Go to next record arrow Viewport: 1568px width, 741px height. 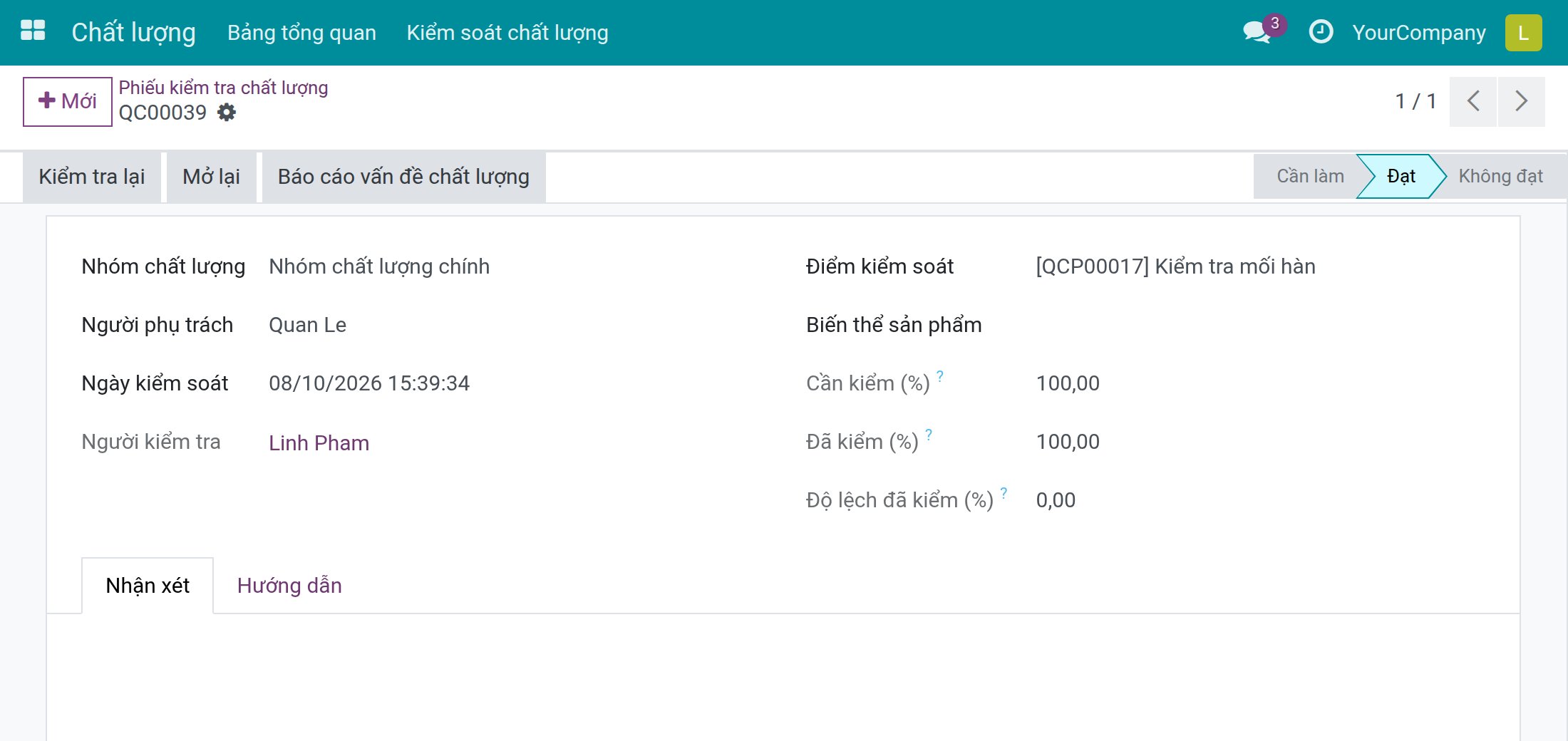click(x=1521, y=101)
